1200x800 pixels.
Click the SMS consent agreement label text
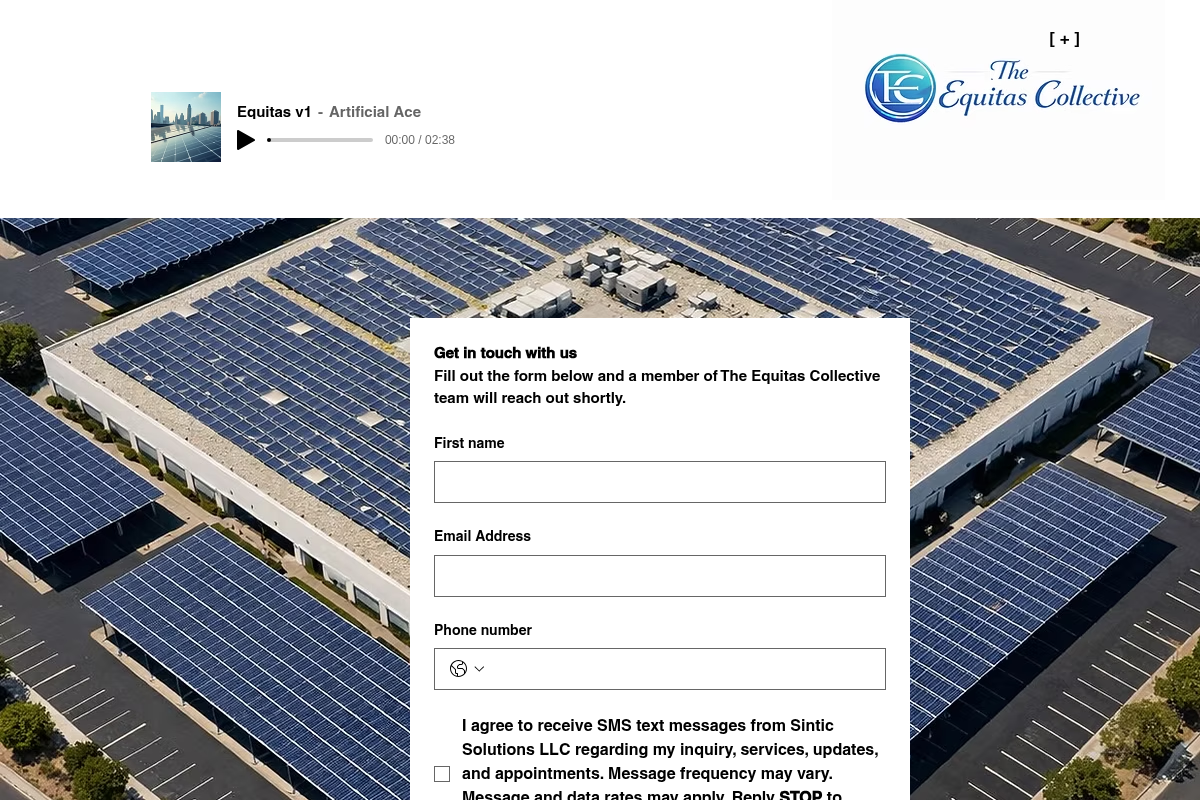668,750
